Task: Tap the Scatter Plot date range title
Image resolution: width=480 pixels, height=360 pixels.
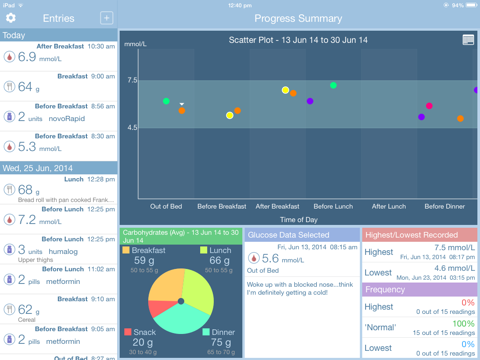Action: coord(298,40)
